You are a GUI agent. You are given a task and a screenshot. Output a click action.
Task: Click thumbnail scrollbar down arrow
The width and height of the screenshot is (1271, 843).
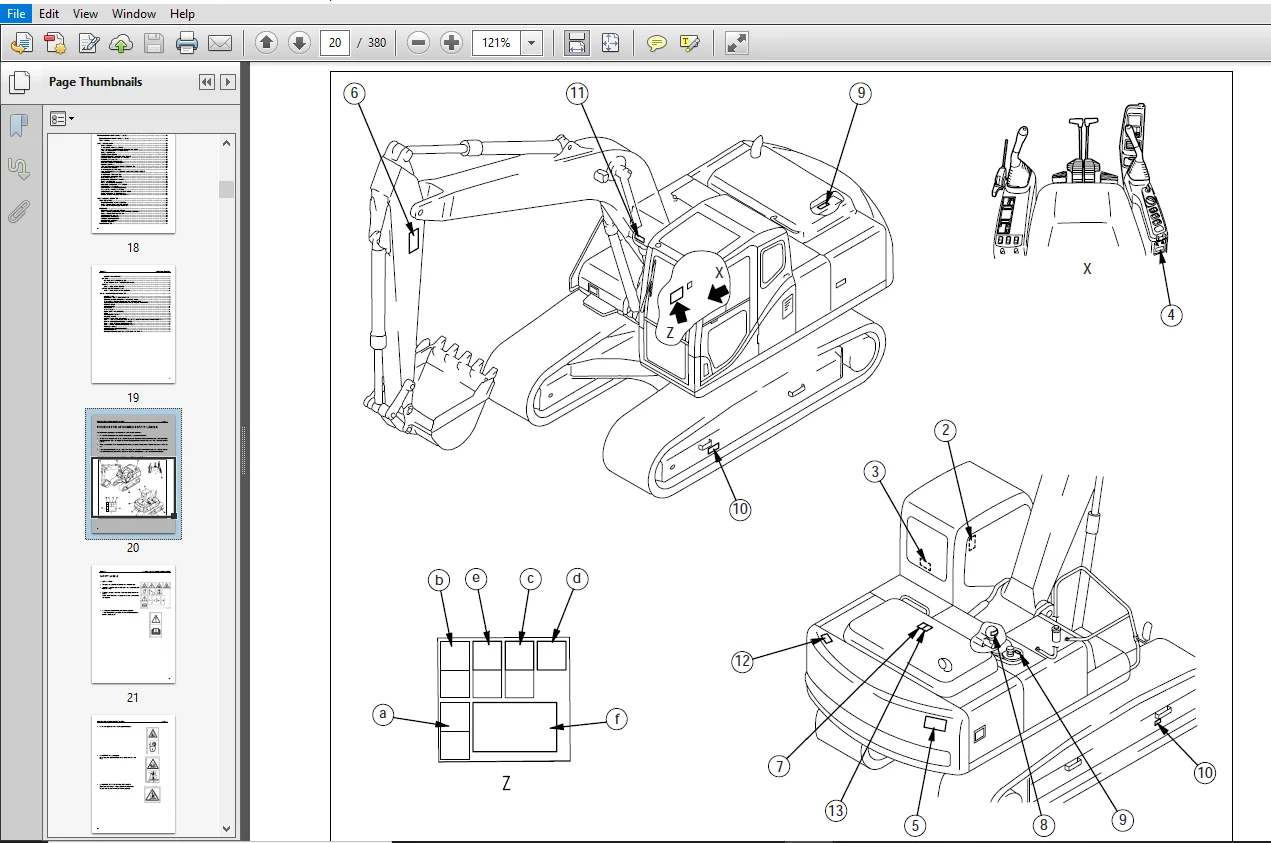(x=226, y=828)
